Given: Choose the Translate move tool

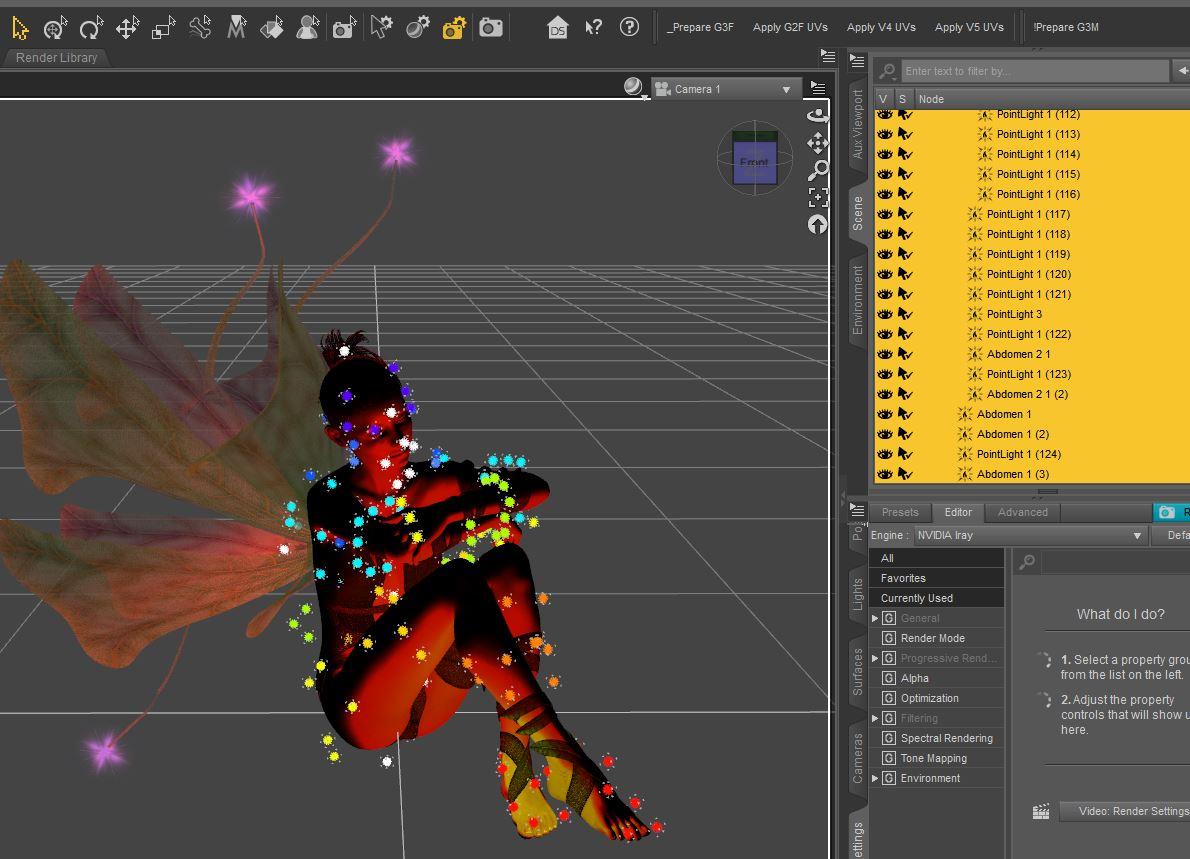Looking at the screenshot, I should [127, 28].
